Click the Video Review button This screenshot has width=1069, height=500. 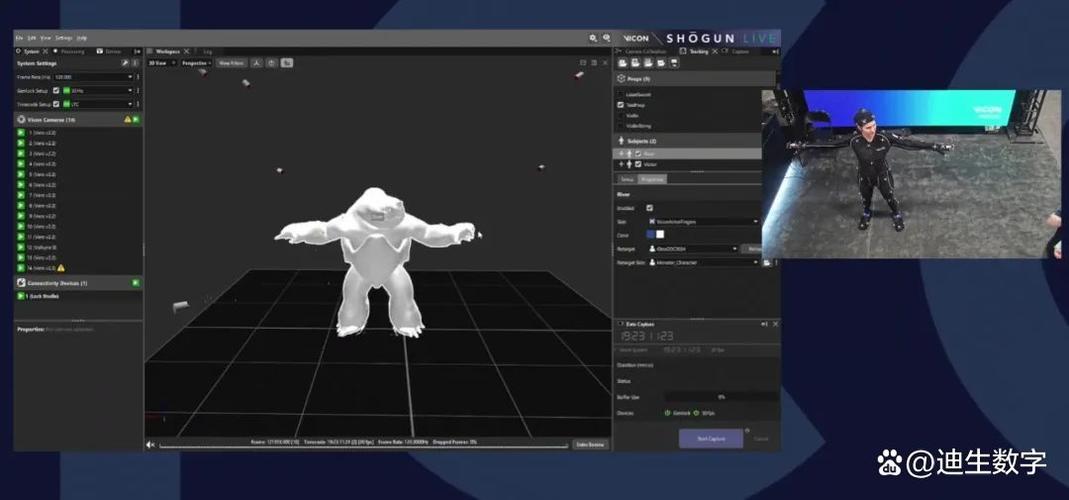click(x=590, y=445)
